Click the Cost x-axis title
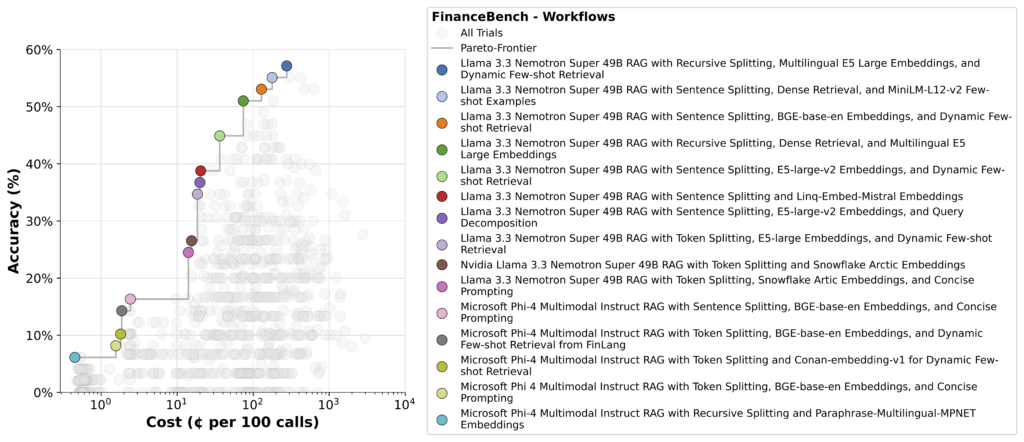Image resolution: width=1024 pixels, height=442 pixels. (x=232, y=422)
